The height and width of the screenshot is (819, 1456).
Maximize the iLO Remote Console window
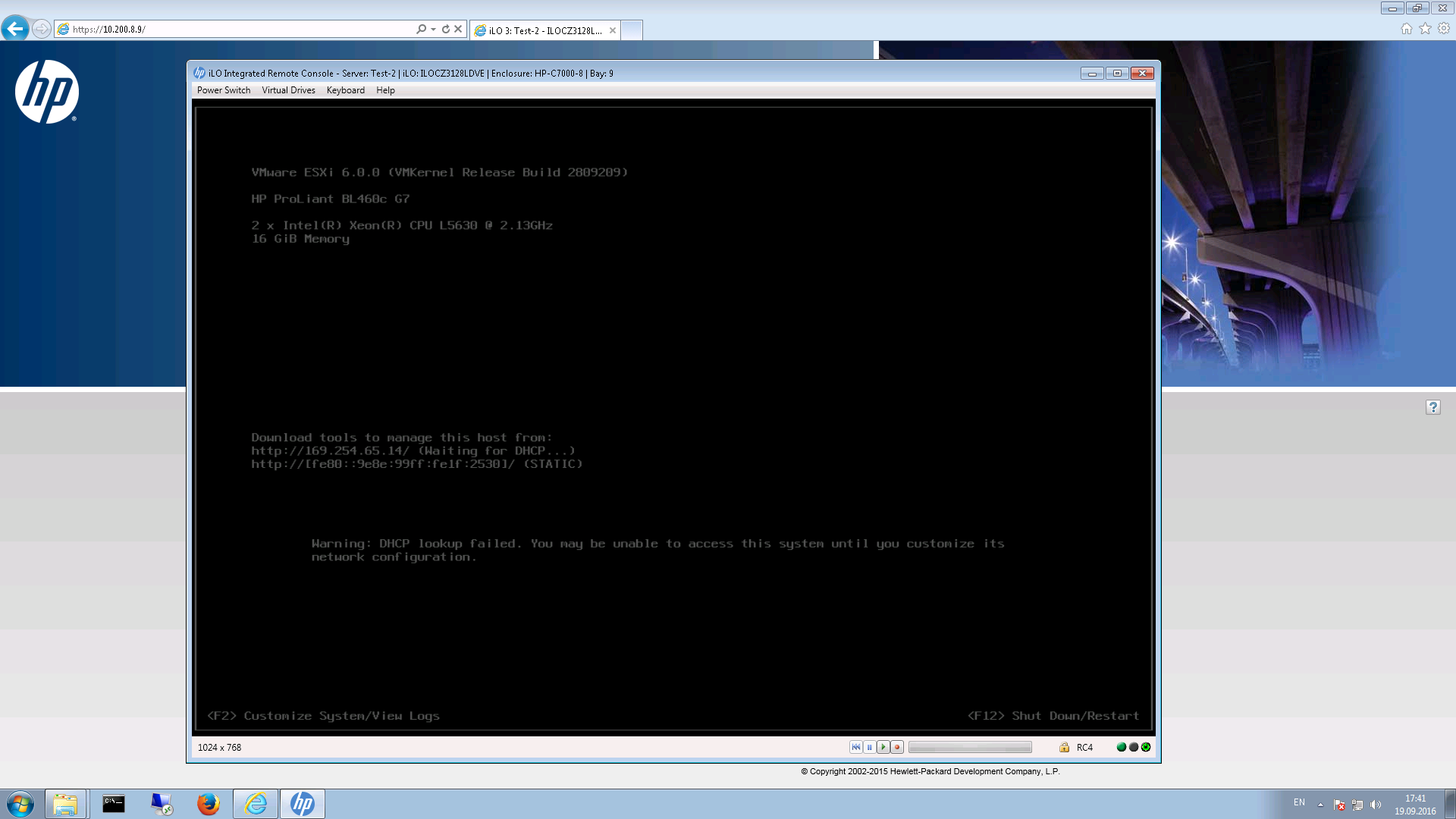point(1117,73)
